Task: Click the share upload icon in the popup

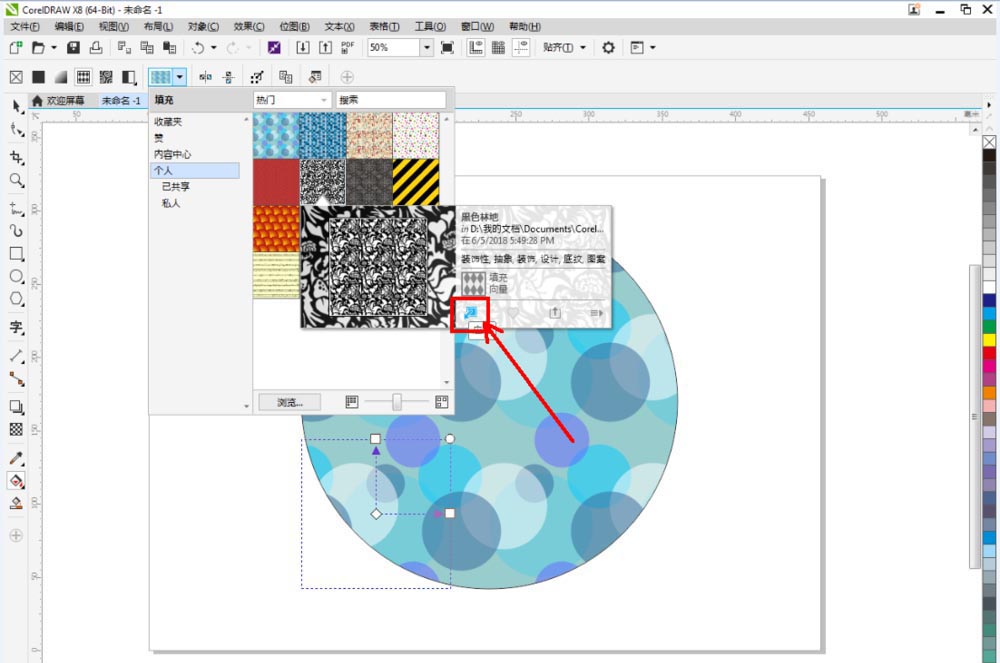Action: pyautogui.click(x=555, y=312)
